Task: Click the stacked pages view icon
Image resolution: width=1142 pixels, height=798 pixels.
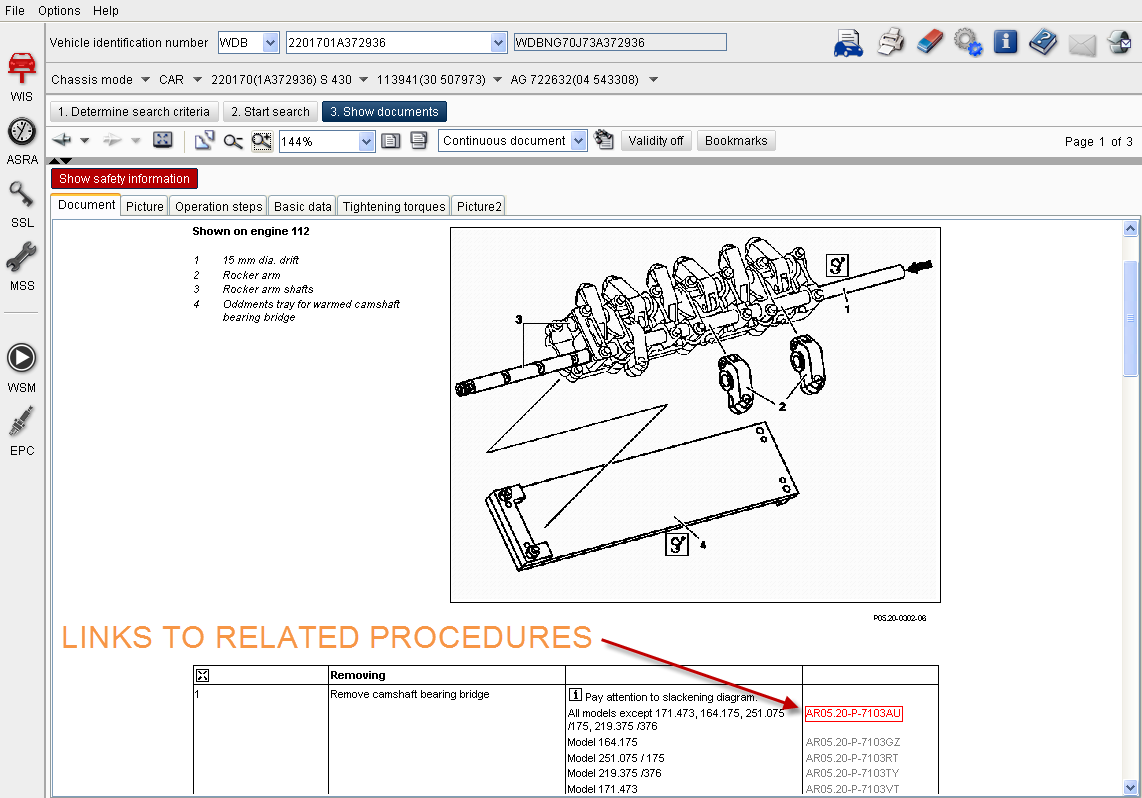Action: (419, 141)
